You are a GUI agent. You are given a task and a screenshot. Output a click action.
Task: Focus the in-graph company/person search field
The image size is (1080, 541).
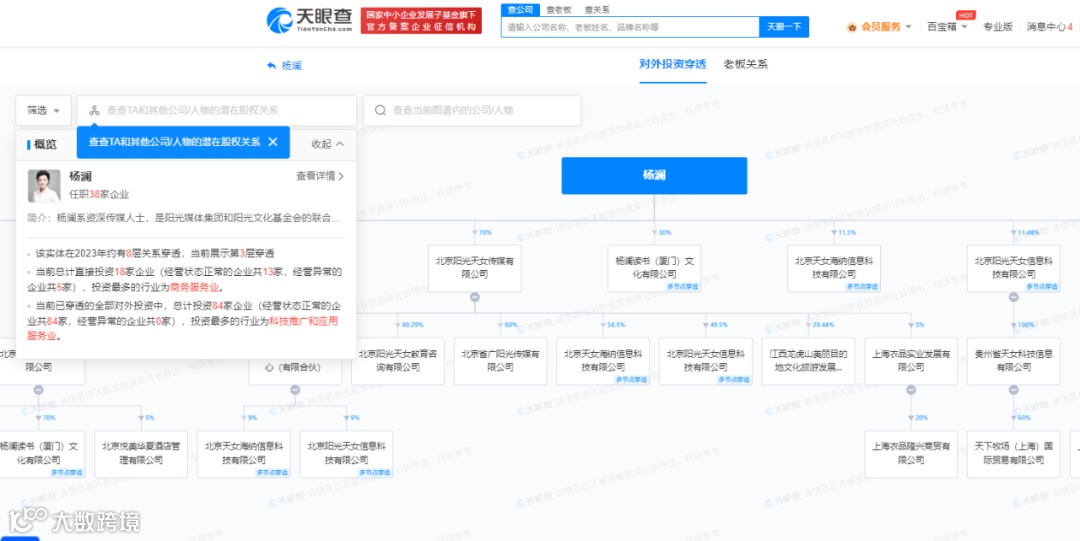point(472,110)
